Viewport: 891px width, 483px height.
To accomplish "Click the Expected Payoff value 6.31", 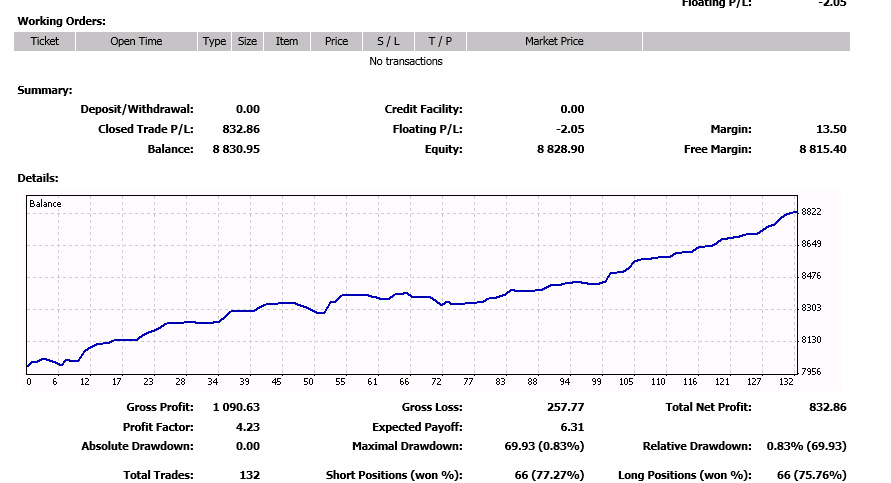I will 572,427.
